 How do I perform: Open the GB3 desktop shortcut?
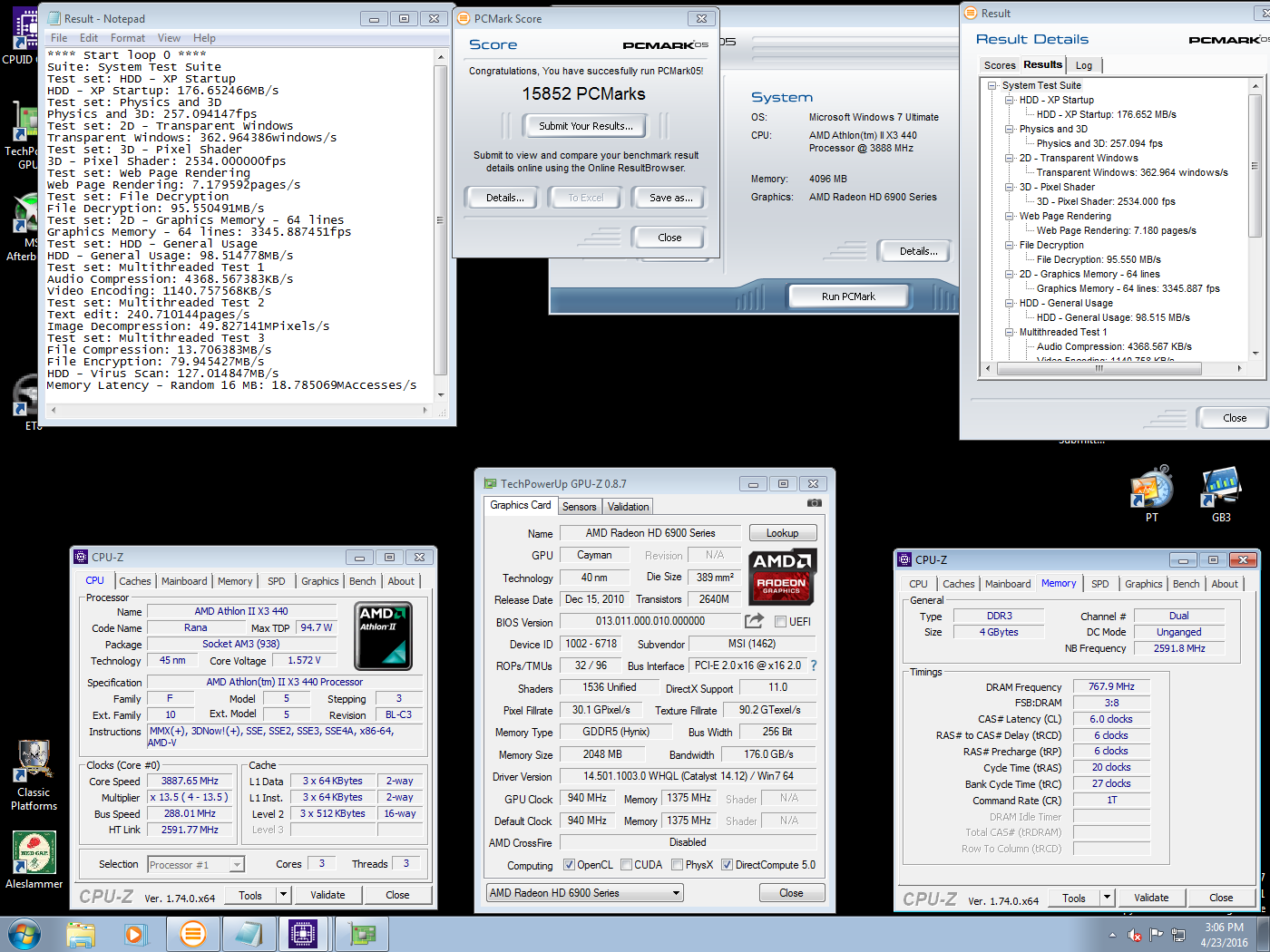(1221, 495)
